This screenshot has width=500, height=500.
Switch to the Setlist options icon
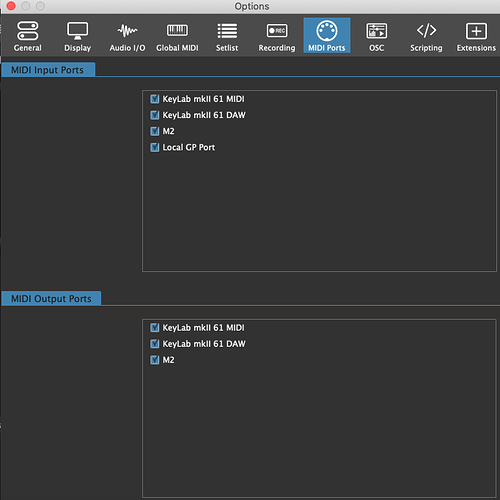pos(227,31)
